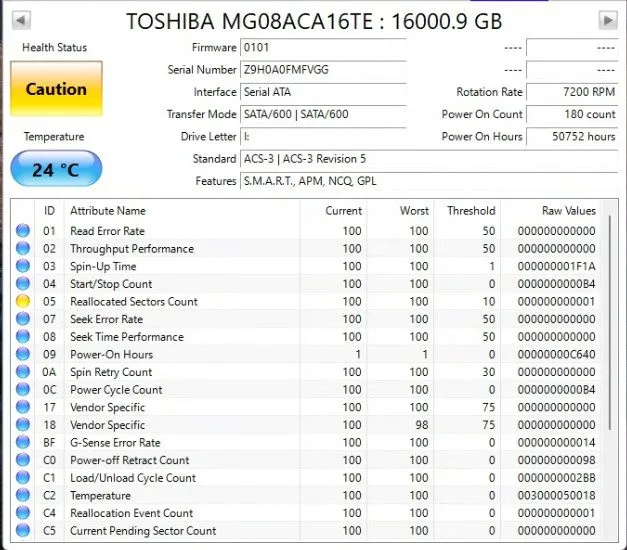Select the G-Sense Error Rate attribute name
The height and width of the screenshot is (550, 627).
(x=115, y=442)
